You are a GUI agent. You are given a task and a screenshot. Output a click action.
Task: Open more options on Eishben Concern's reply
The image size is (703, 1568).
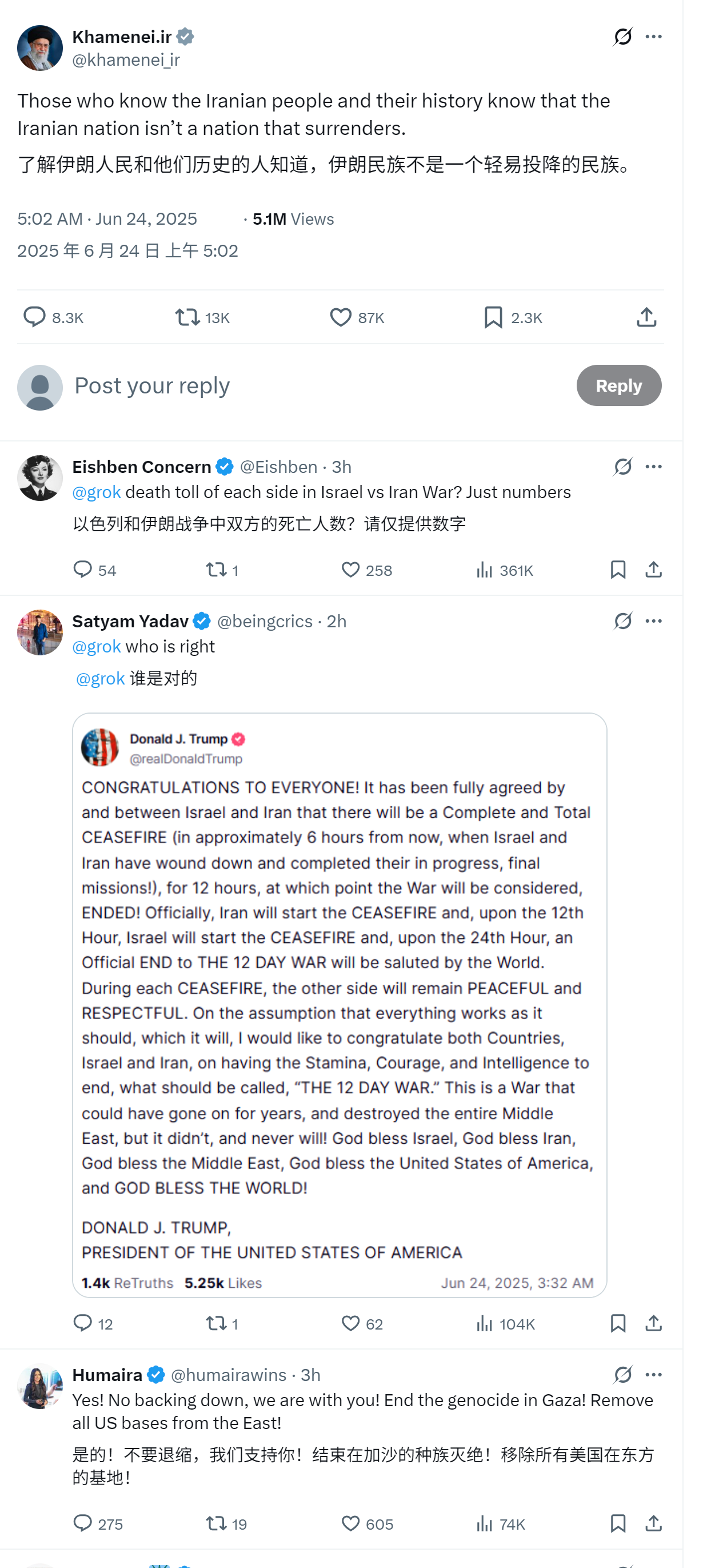[654, 467]
